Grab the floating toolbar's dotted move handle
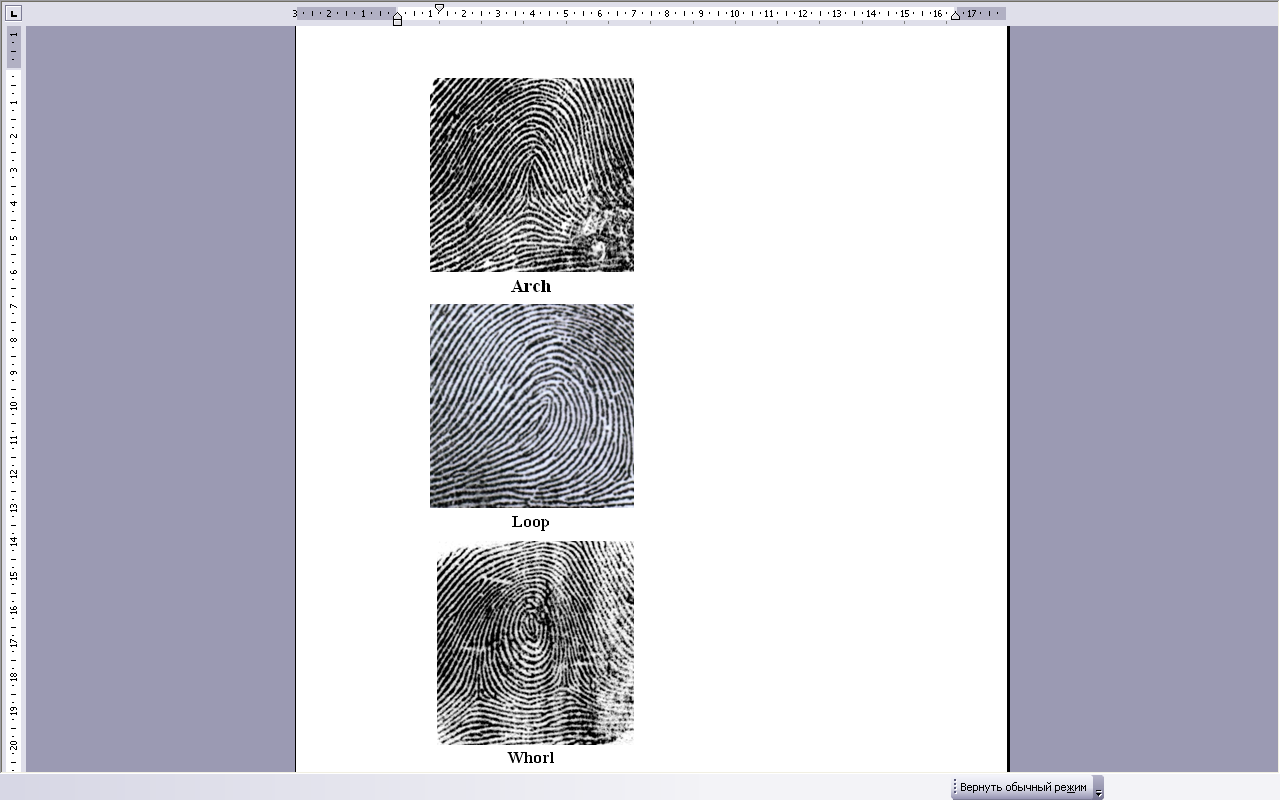The width and height of the screenshot is (1280, 800). pyautogui.click(x=955, y=787)
